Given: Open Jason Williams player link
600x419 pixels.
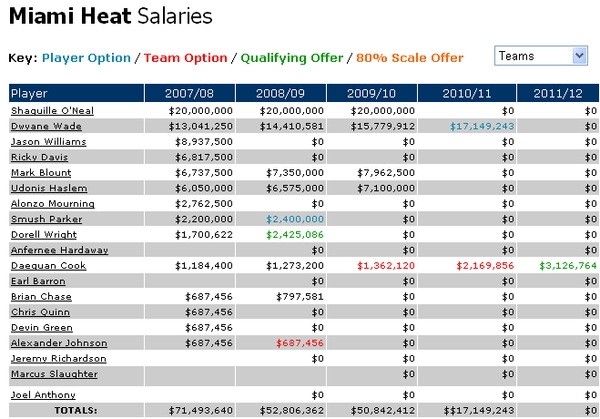Looking at the screenshot, I should coord(49,142).
